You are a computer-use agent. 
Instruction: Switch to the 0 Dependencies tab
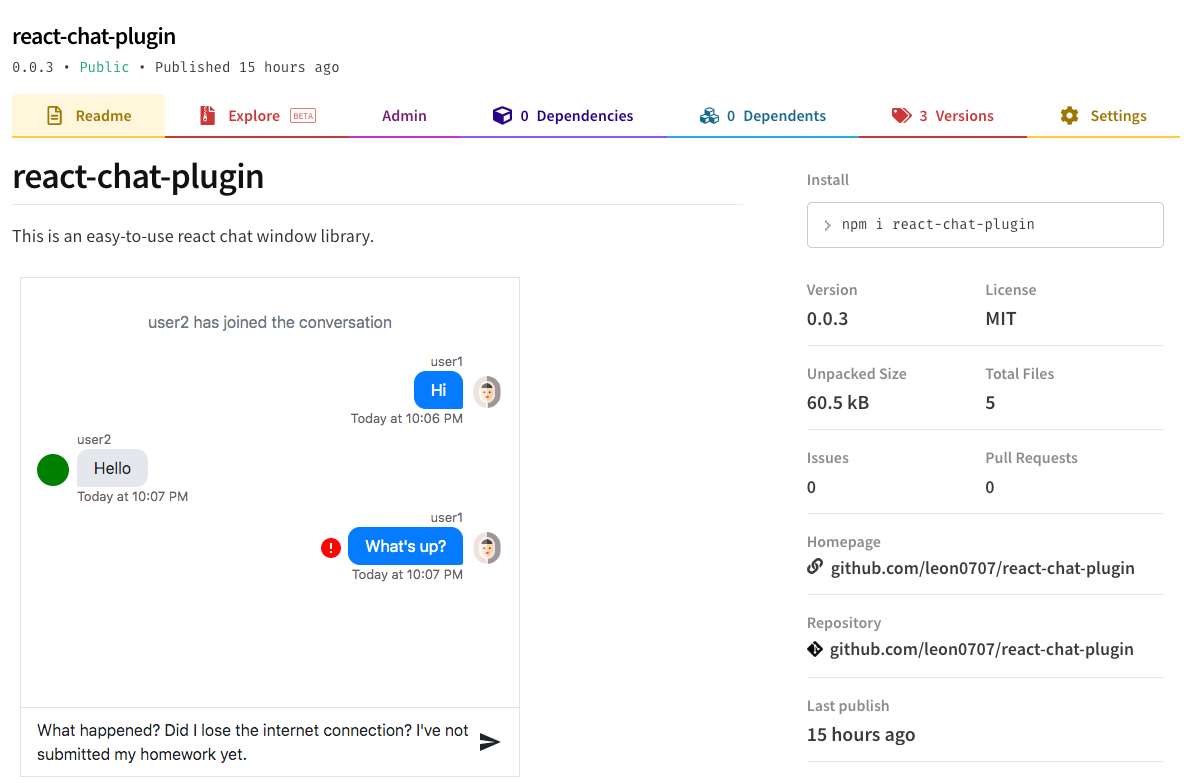click(563, 115)
